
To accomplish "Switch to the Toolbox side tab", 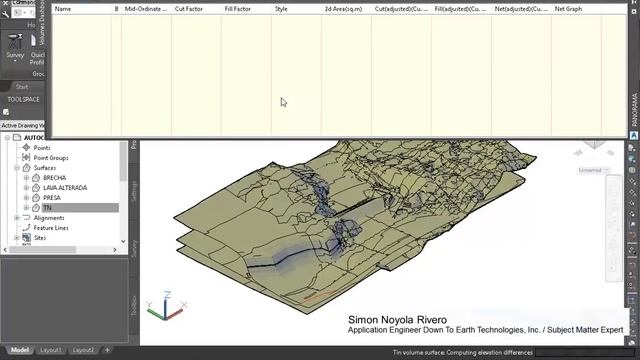I will 133,305.
